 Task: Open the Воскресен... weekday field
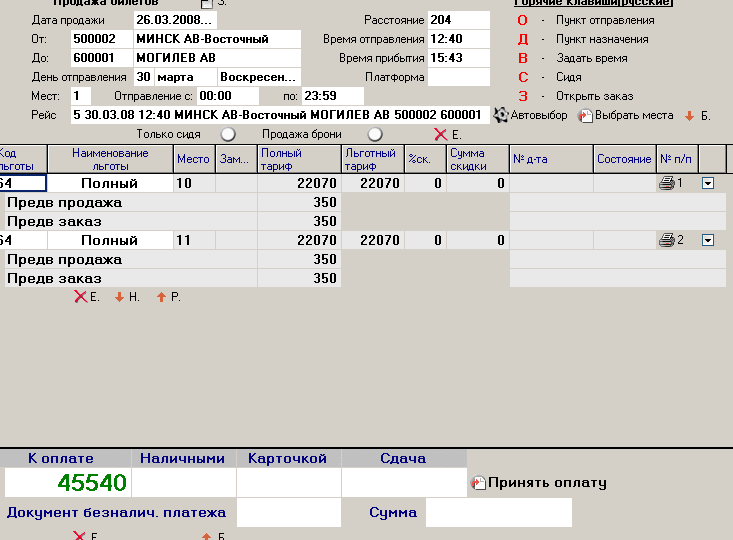[259, 77]
